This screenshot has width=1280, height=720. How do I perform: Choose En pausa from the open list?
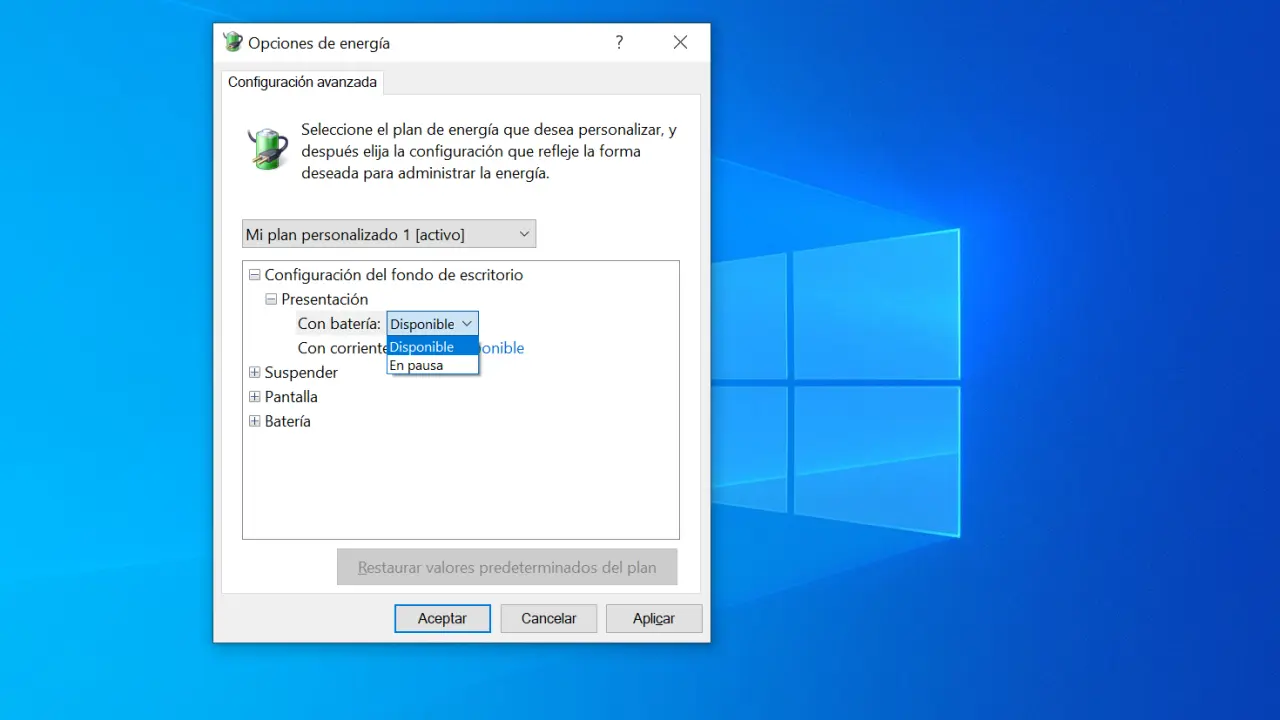[x=416, y=365]
